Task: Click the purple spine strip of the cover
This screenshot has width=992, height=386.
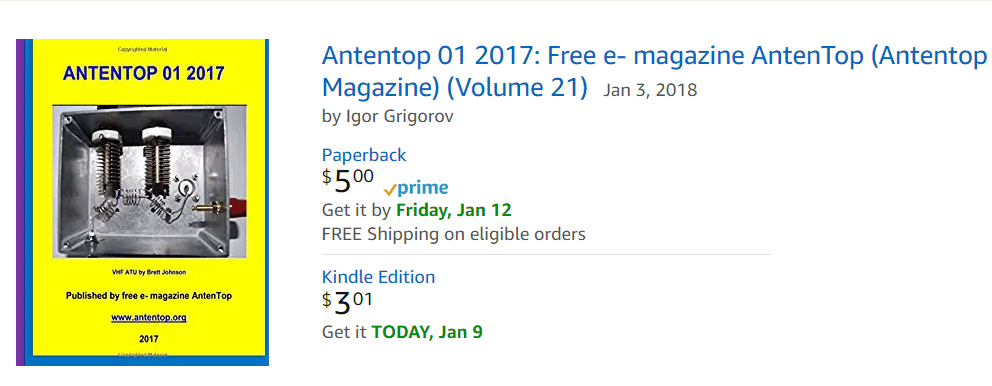Action: [20, 202]
